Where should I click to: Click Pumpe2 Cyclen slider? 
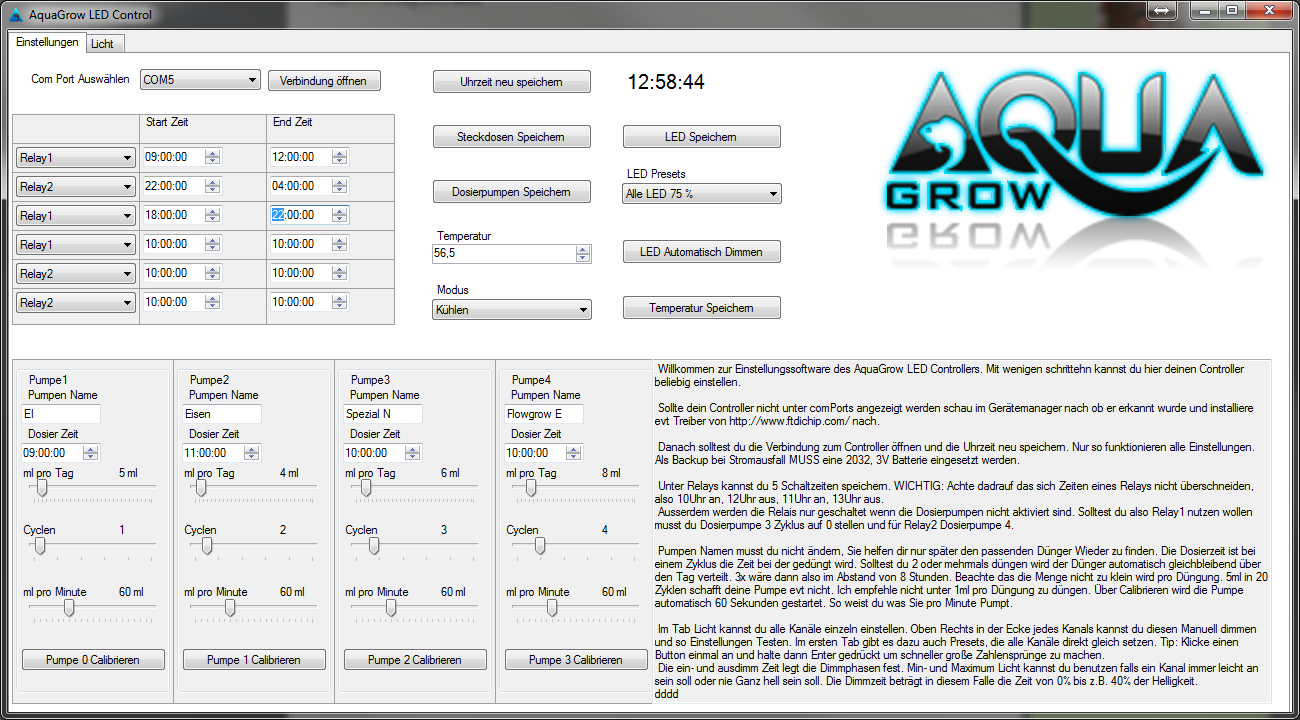point(253,548)
